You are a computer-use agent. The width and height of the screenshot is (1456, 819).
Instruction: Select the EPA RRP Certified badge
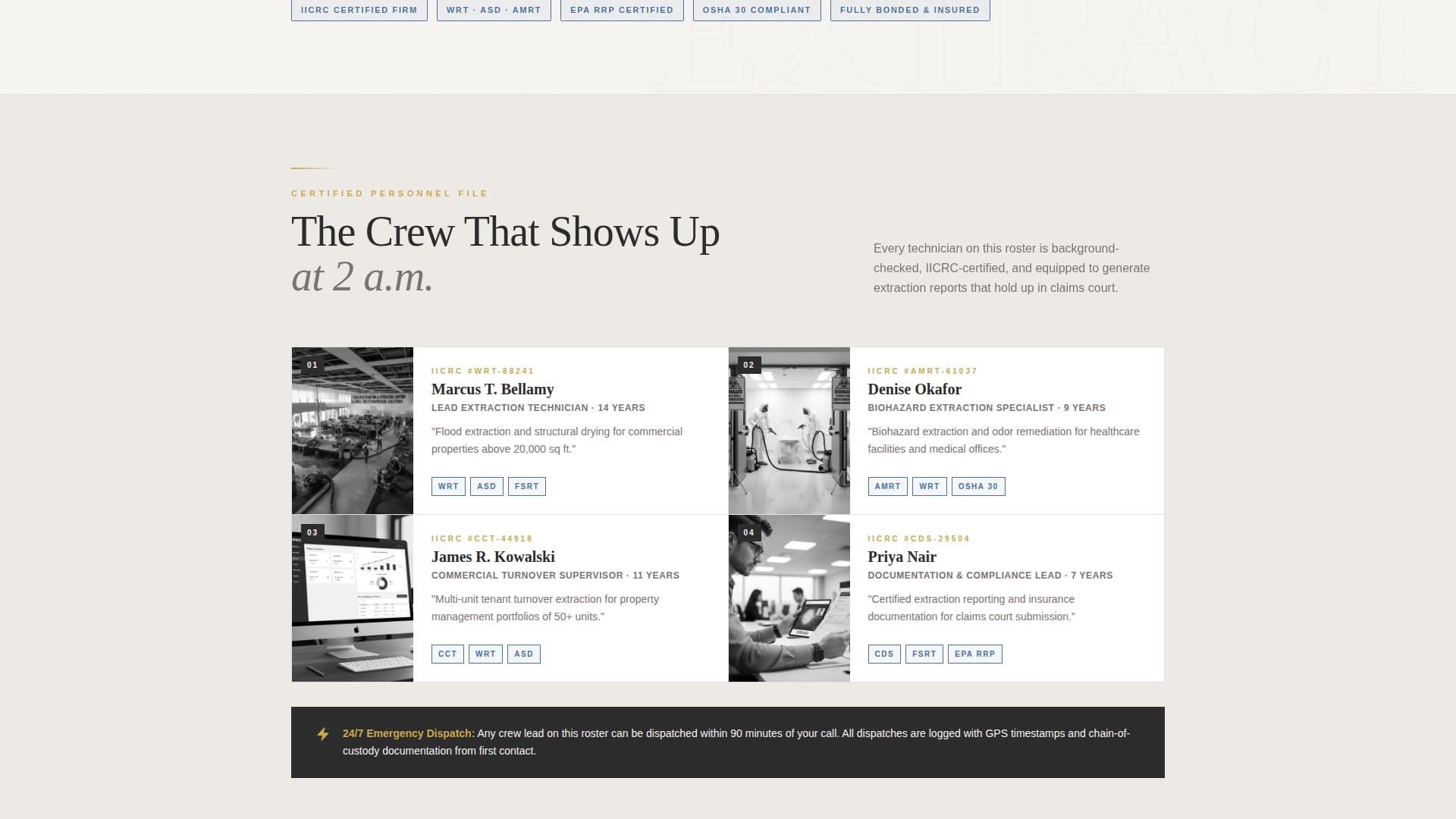tap(622, 10)
